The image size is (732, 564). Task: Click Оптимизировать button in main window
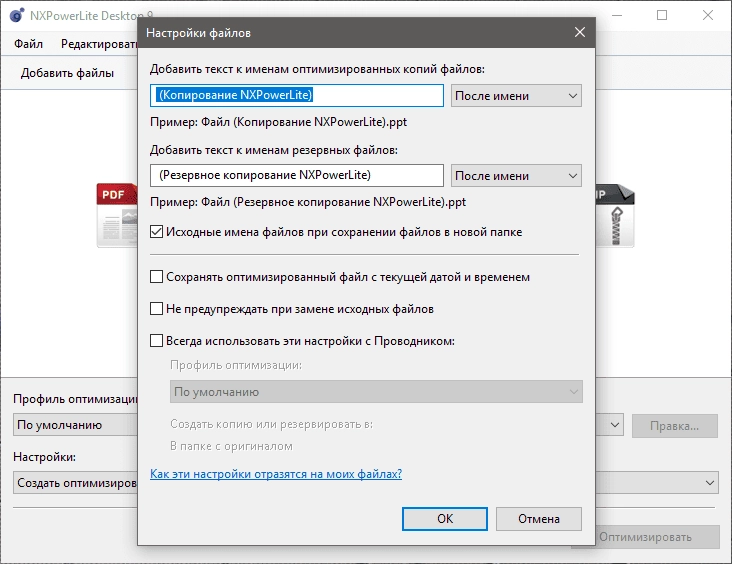[645, 537]
